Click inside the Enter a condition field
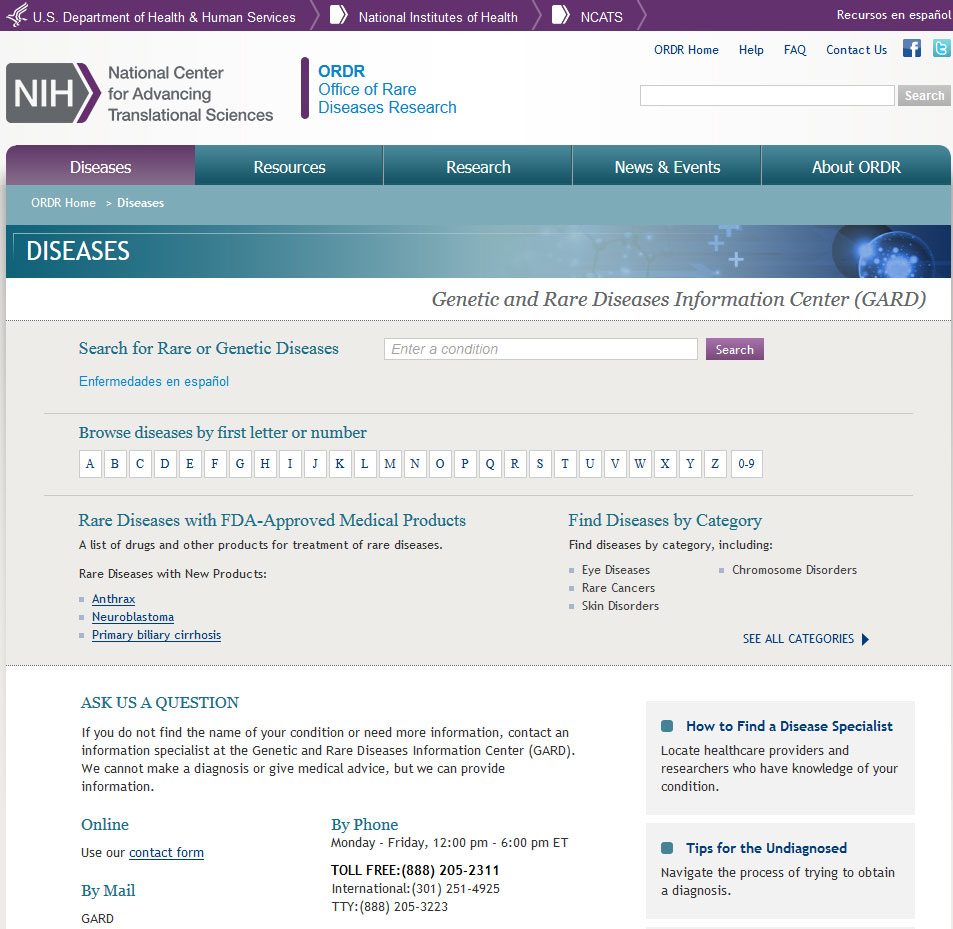This screenshot has width=953, height=929. 540,348
